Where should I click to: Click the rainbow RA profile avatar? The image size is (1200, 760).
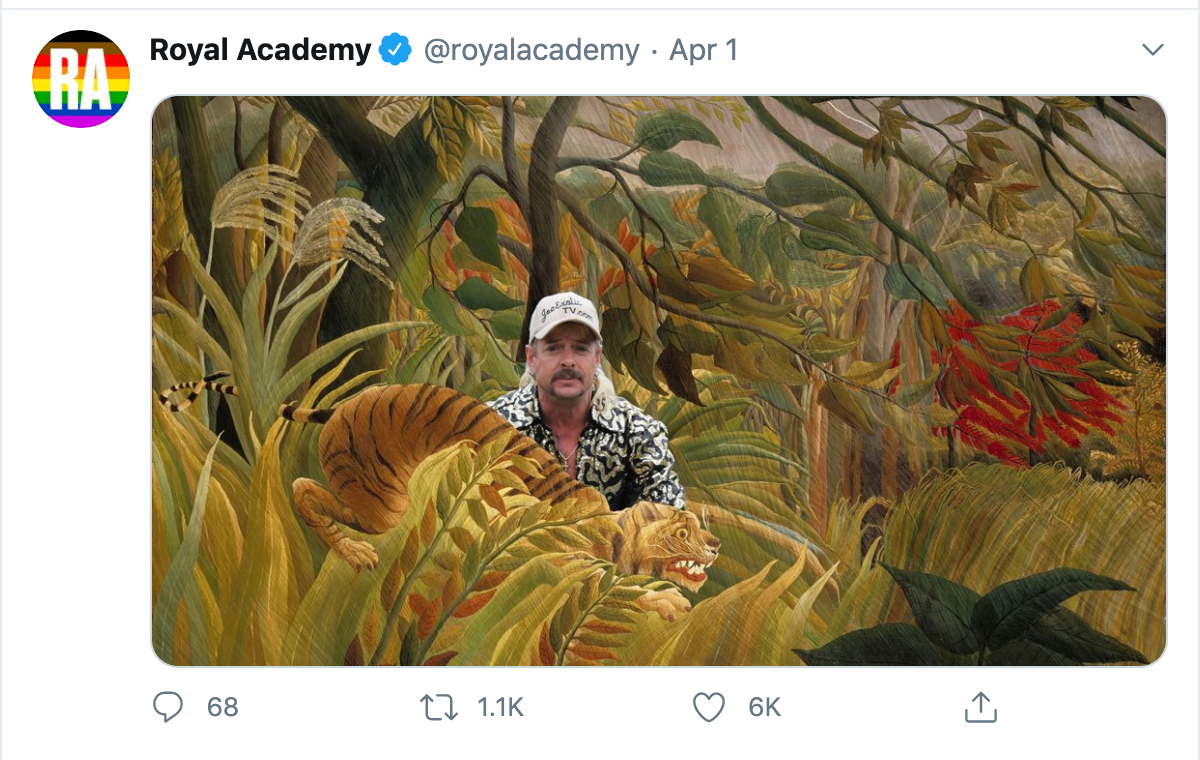[x=78, y=75]
